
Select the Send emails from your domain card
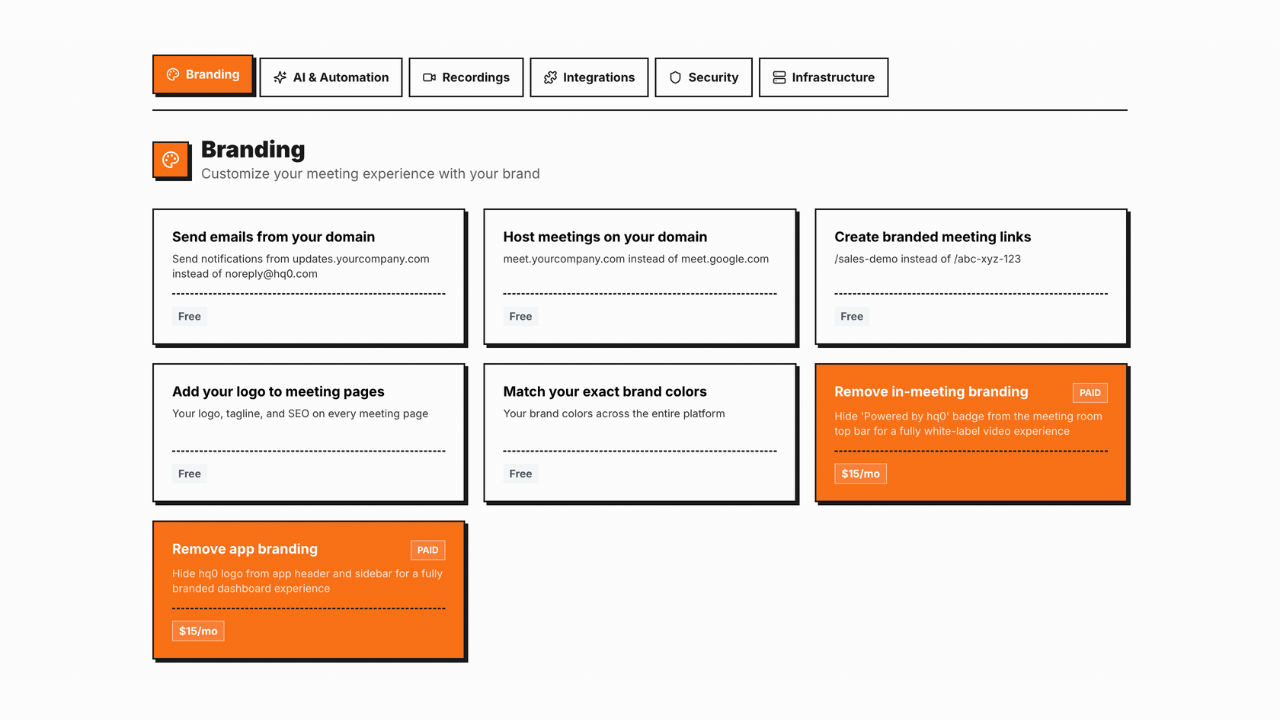(x=308, y=276)
